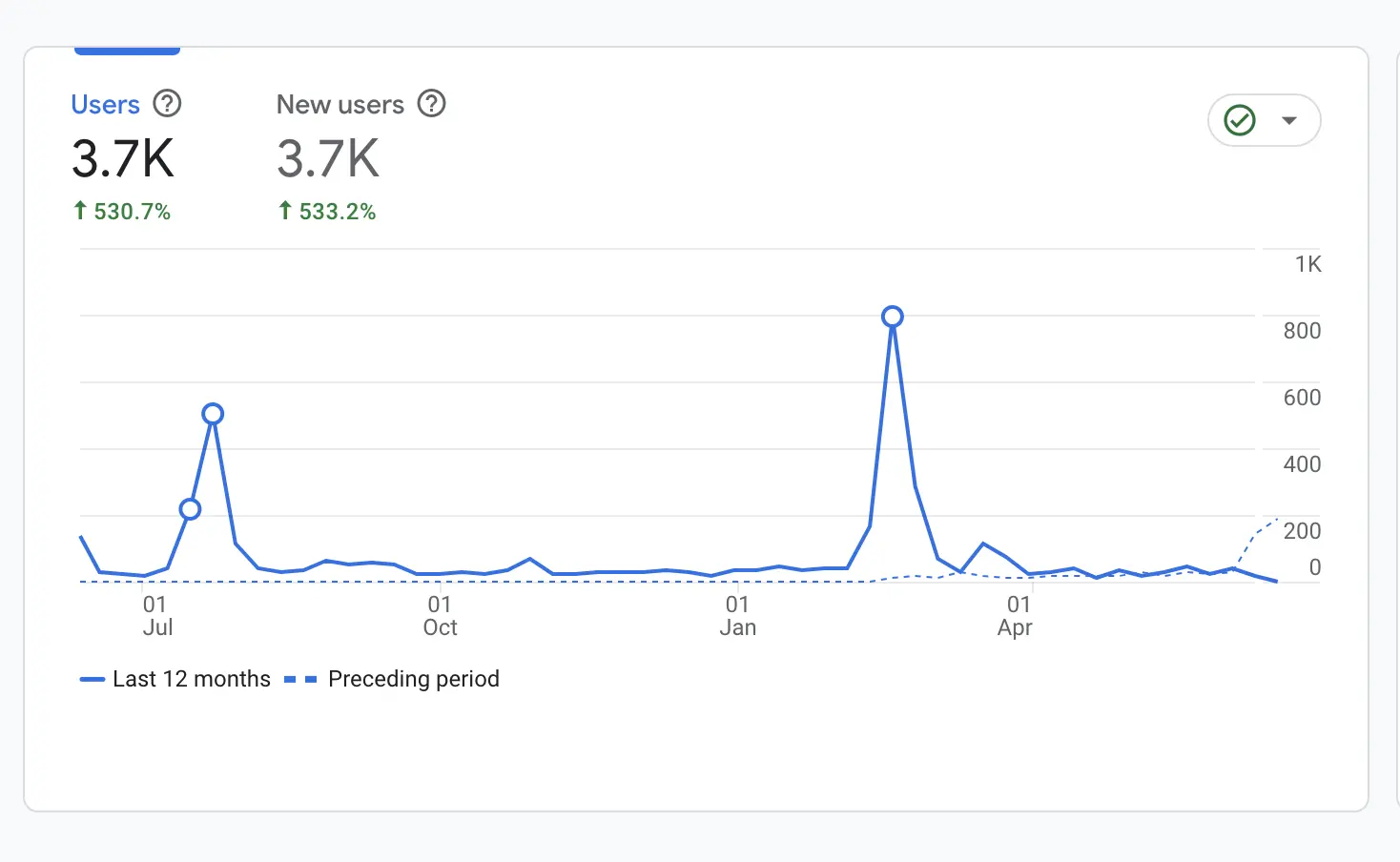The width and height of the screenshot is (1400, 862).
Task: Select the New users metric tab
Action: (x=340, y=104)
